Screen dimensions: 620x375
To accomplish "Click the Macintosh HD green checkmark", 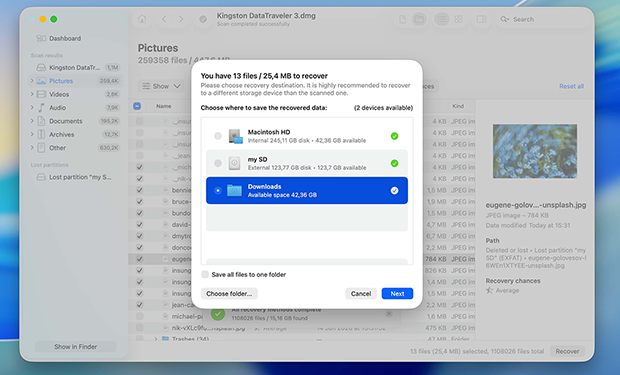I will pyautogui.click(x=394, y=136).
